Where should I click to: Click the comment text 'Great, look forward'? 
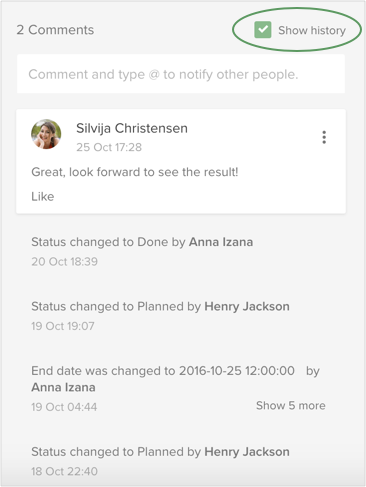click(135, 172)
